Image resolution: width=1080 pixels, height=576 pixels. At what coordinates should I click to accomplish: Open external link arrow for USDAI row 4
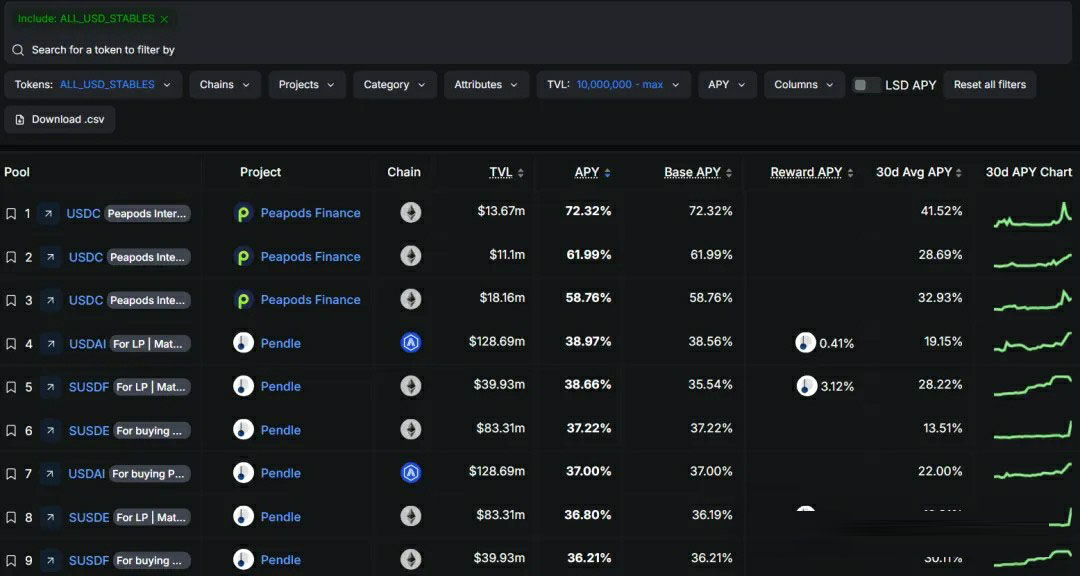[50, 344]
